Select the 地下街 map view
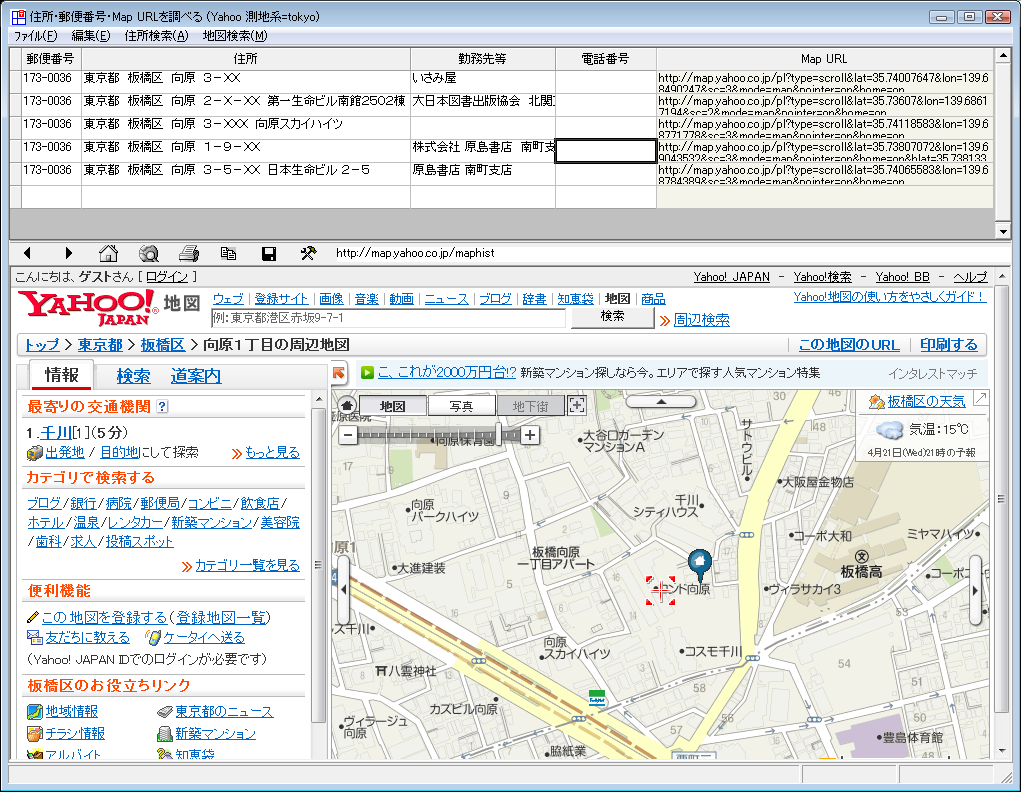1021x792 pixels. pyautogui.click(x=530, y=406)
